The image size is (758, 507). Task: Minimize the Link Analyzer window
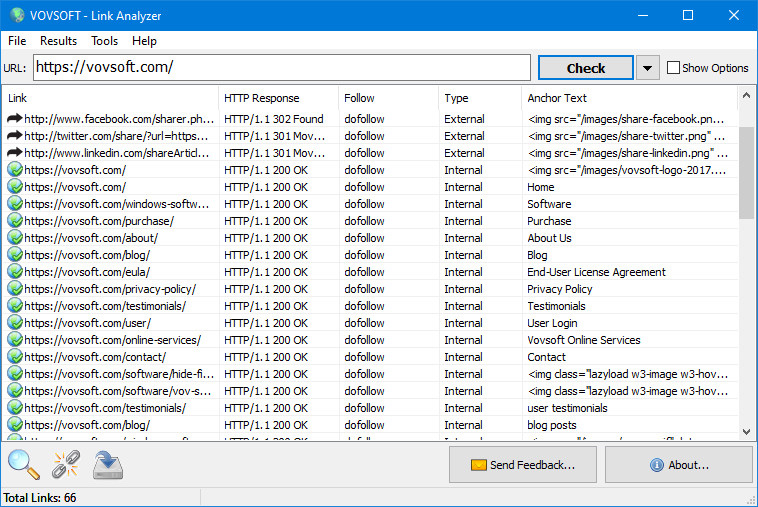(642, 15)
